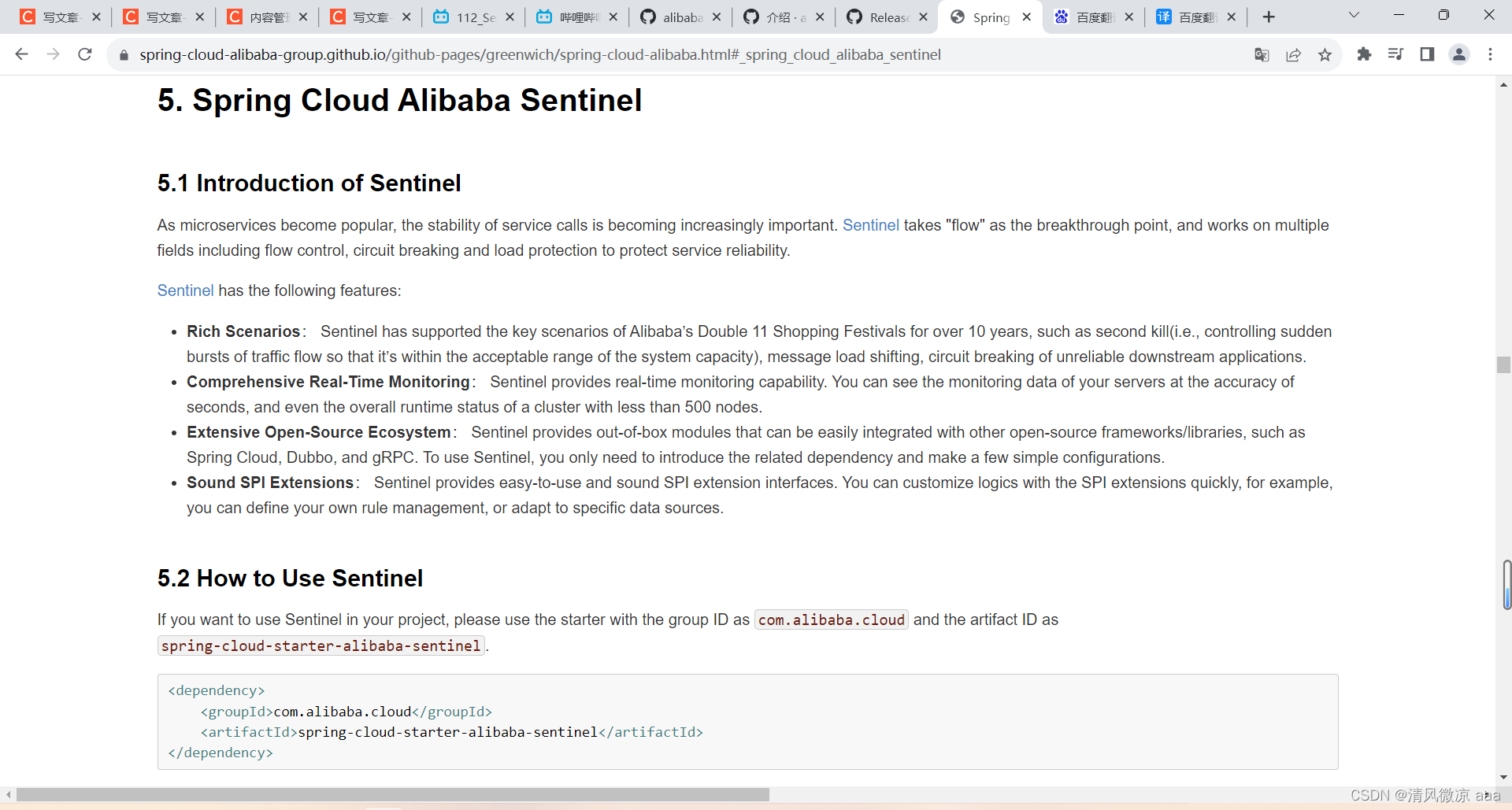1512x810 pixels.
Task: Bookmark this page with star icon
Action: click(x=1325, y=54)
